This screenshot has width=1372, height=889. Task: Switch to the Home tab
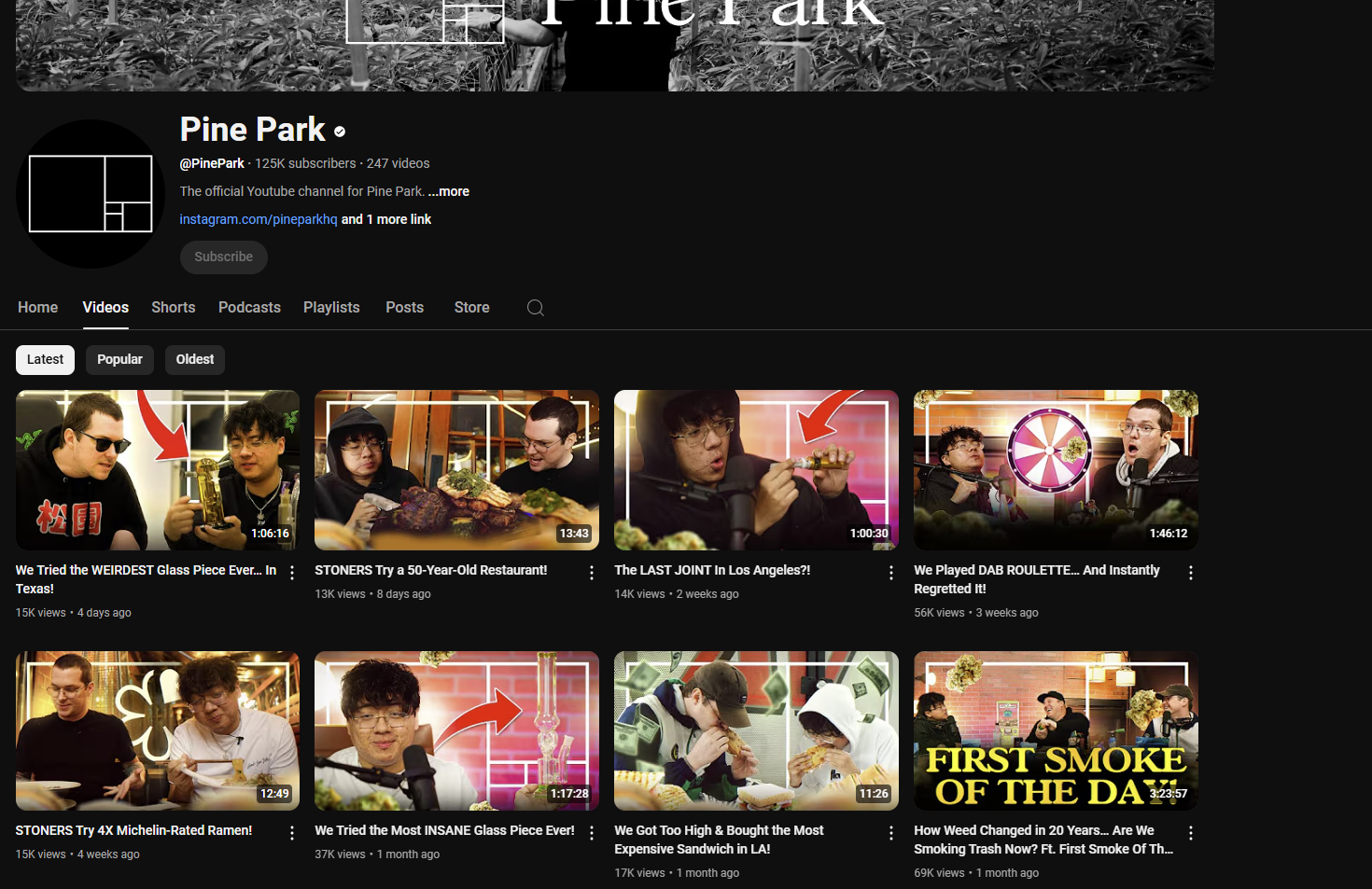[x=37, y=308]
